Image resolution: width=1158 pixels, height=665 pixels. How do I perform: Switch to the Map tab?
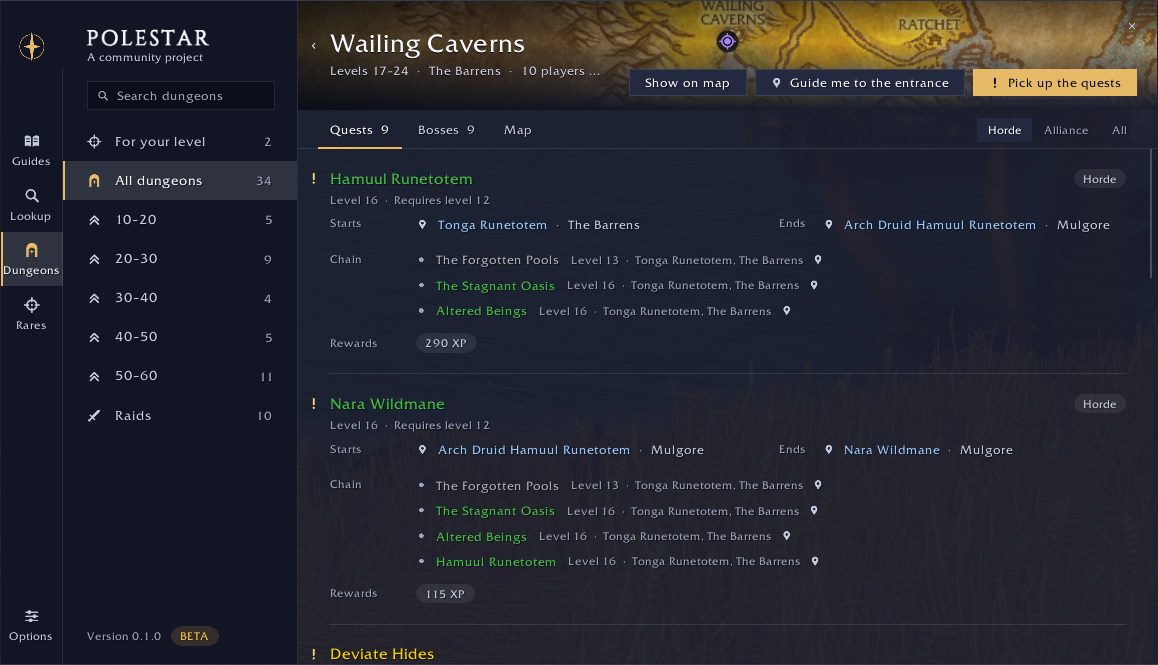pos(518,130)
